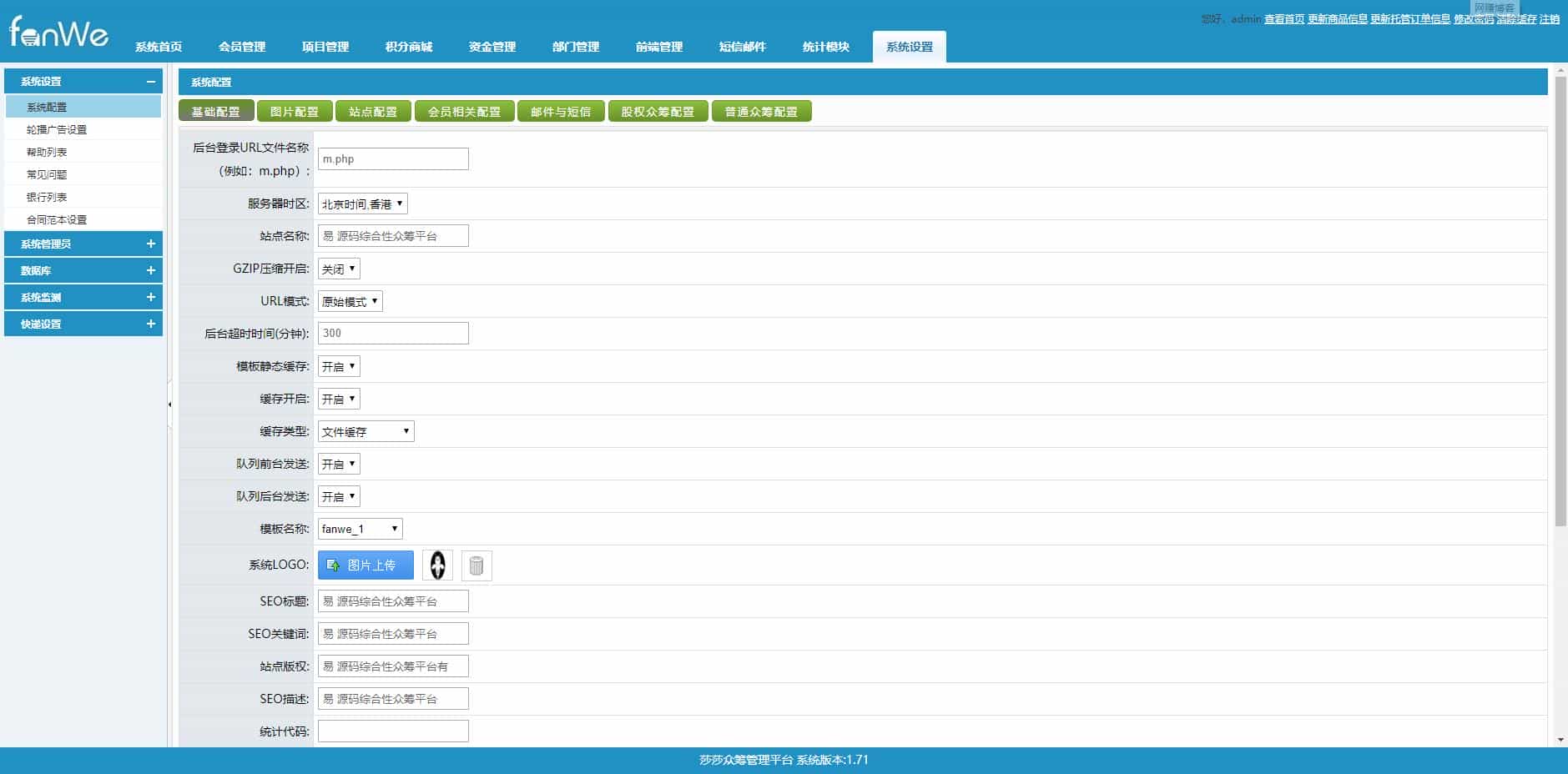Collapse the left sidebar with arrow handle
This screenshot has width=1568, height=774.
[170, 405]
